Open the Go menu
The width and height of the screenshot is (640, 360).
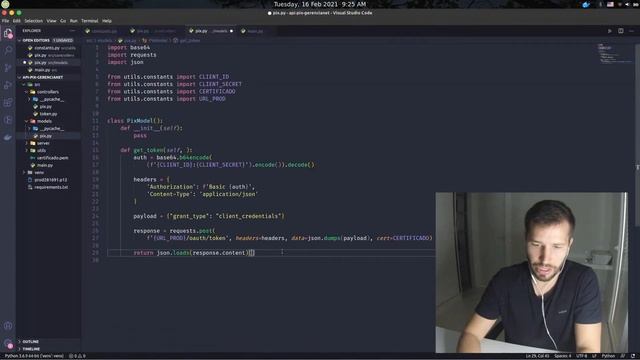(x=63, y=21)
